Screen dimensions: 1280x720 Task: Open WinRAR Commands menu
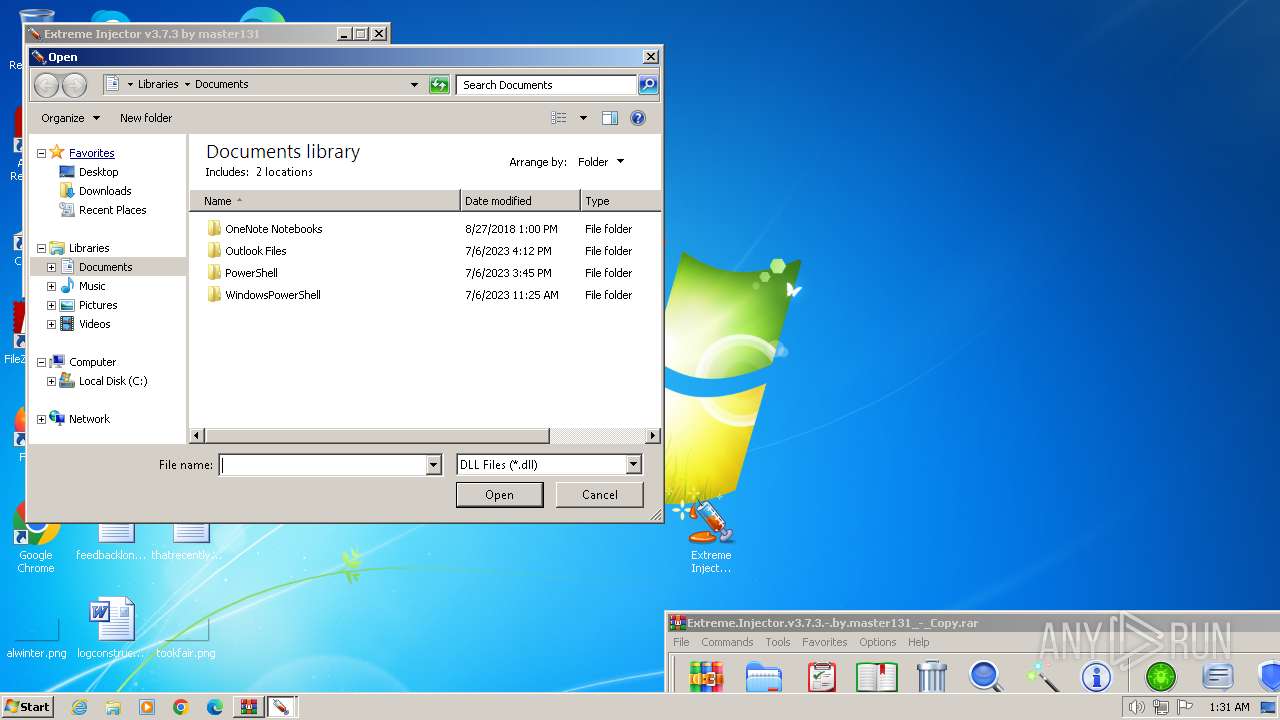pos(727,642)
